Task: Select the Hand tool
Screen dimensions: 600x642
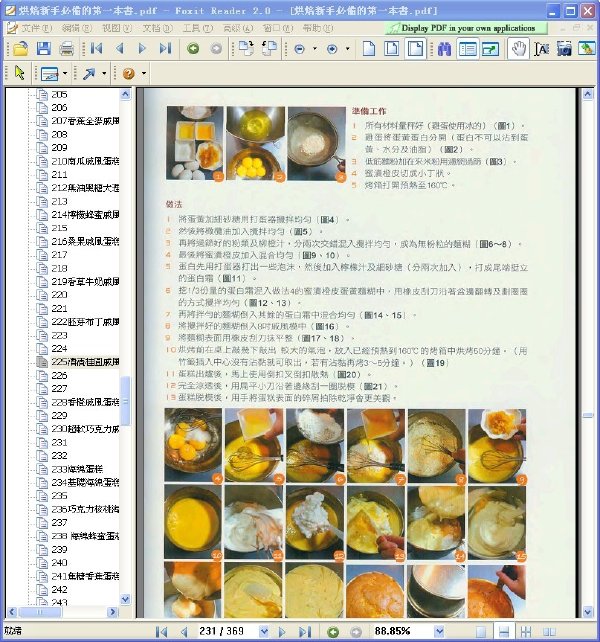Action: [518, 49]
